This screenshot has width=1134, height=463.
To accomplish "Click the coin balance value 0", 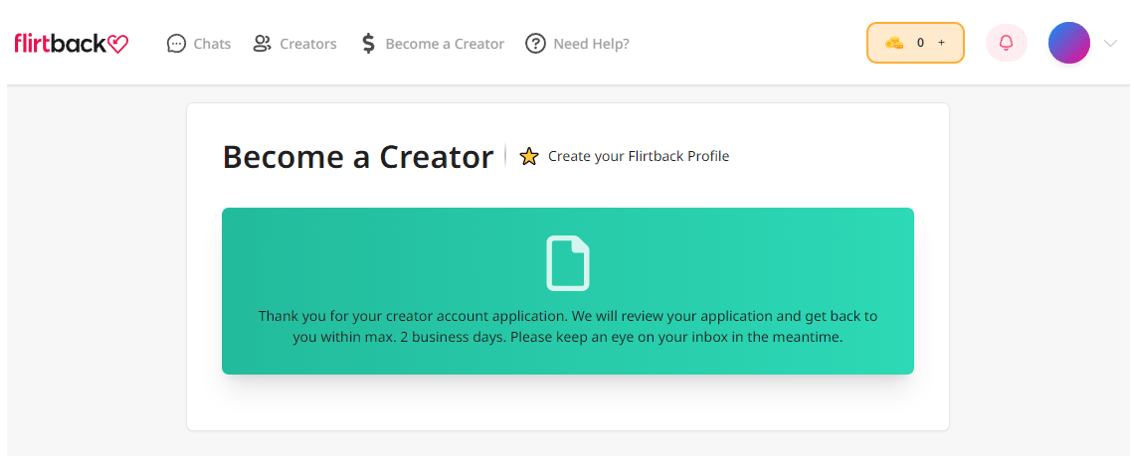I will tap(920, 43).
